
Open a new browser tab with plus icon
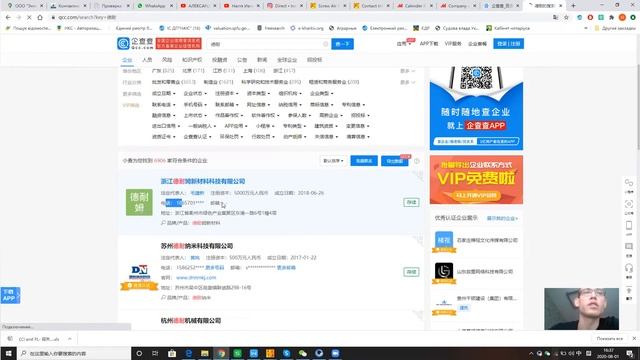point(573,6)
